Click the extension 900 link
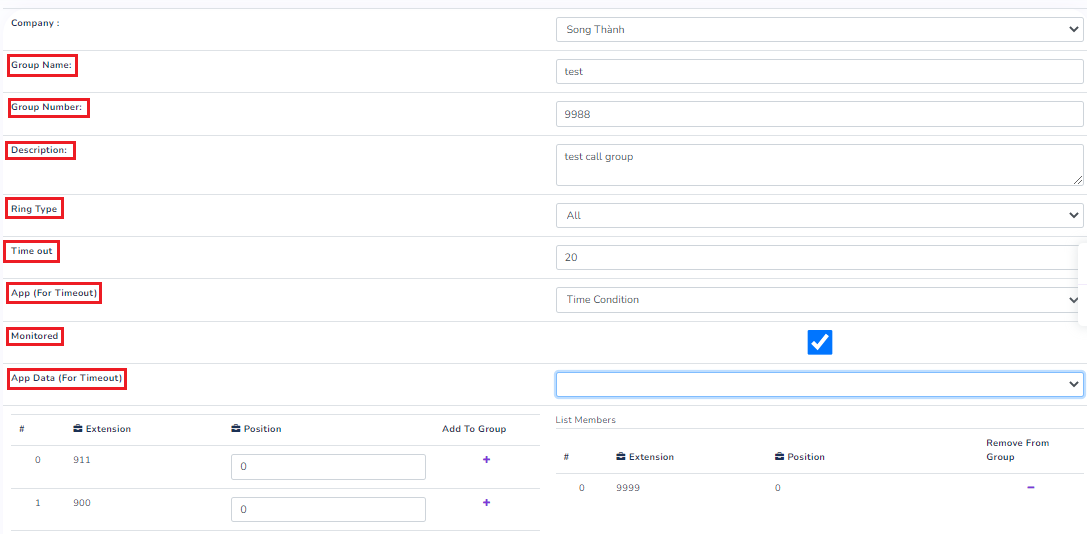Screen dimensions: 1087x534 tap(82, 502)
